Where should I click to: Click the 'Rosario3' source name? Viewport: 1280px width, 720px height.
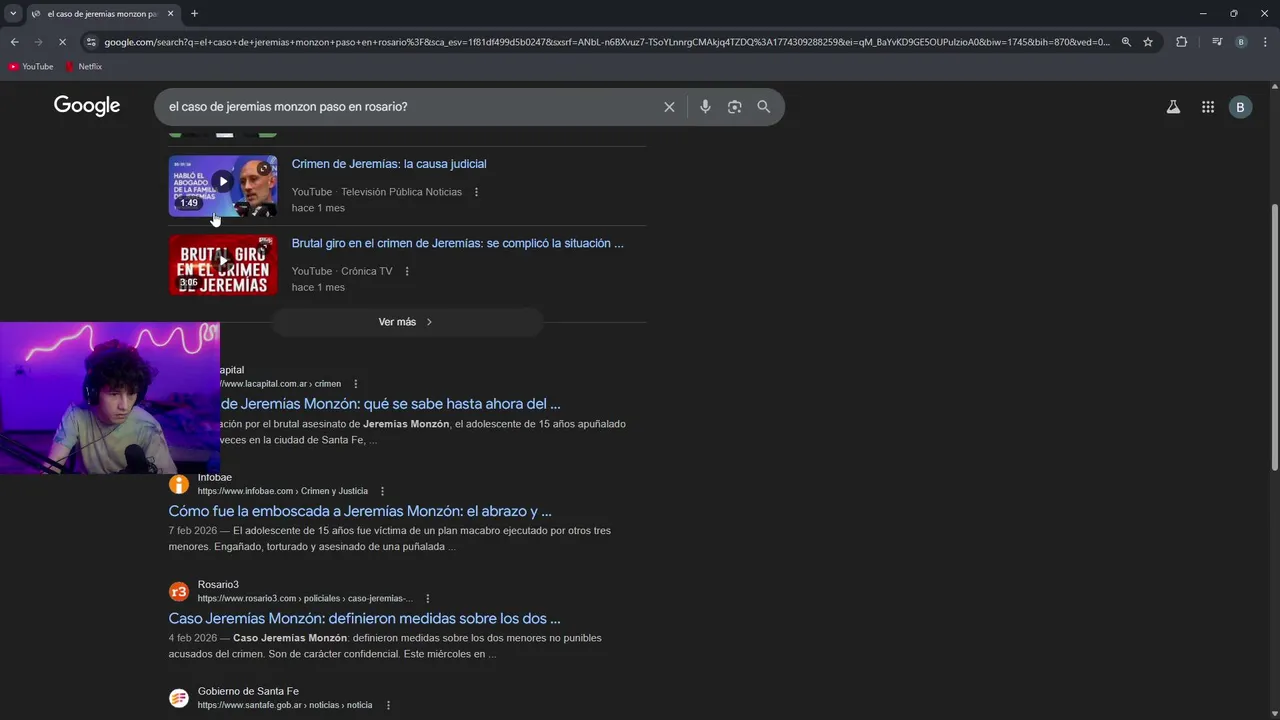click(x=218, y=584)
